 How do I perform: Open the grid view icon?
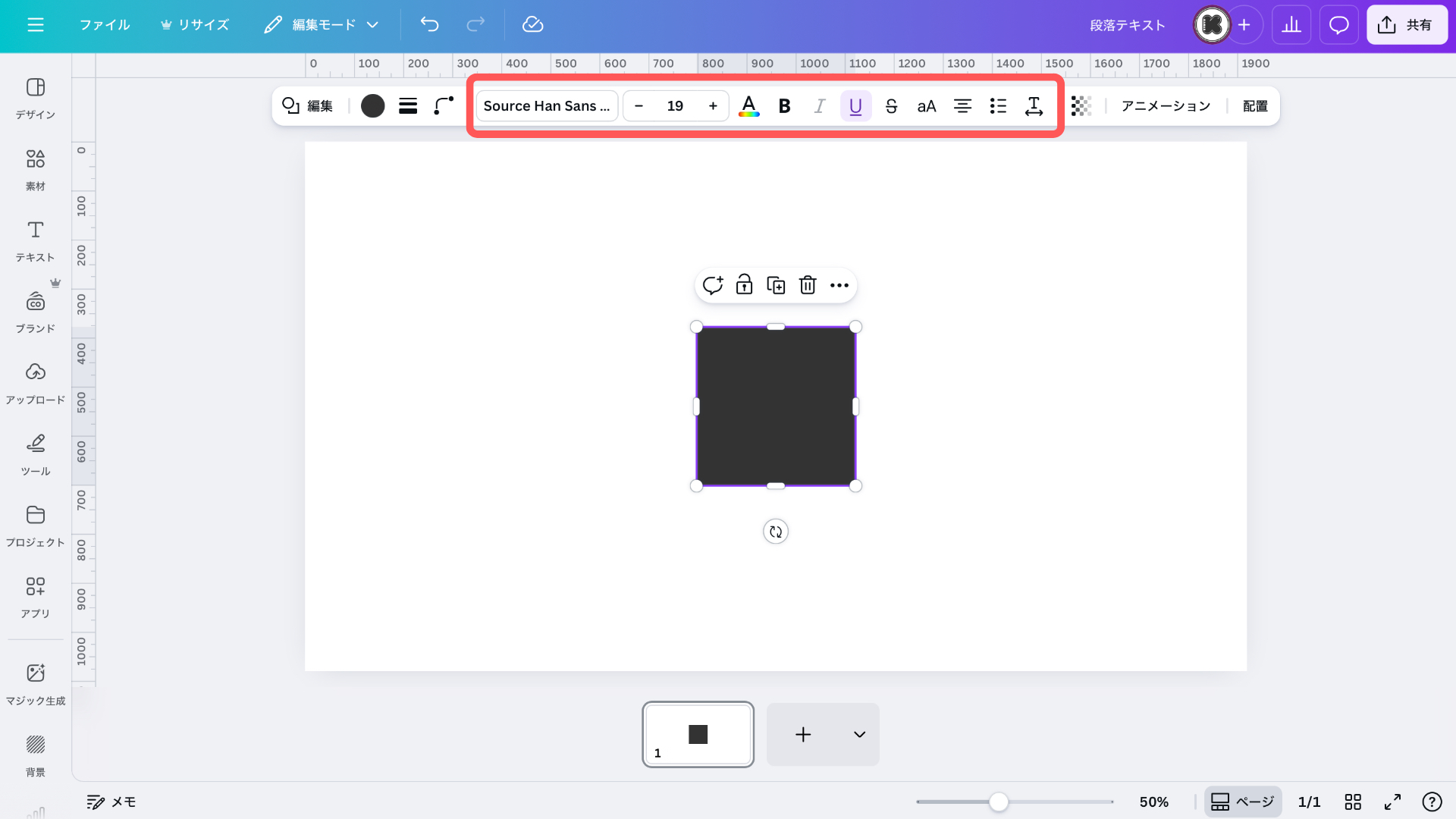(1353, 802)
